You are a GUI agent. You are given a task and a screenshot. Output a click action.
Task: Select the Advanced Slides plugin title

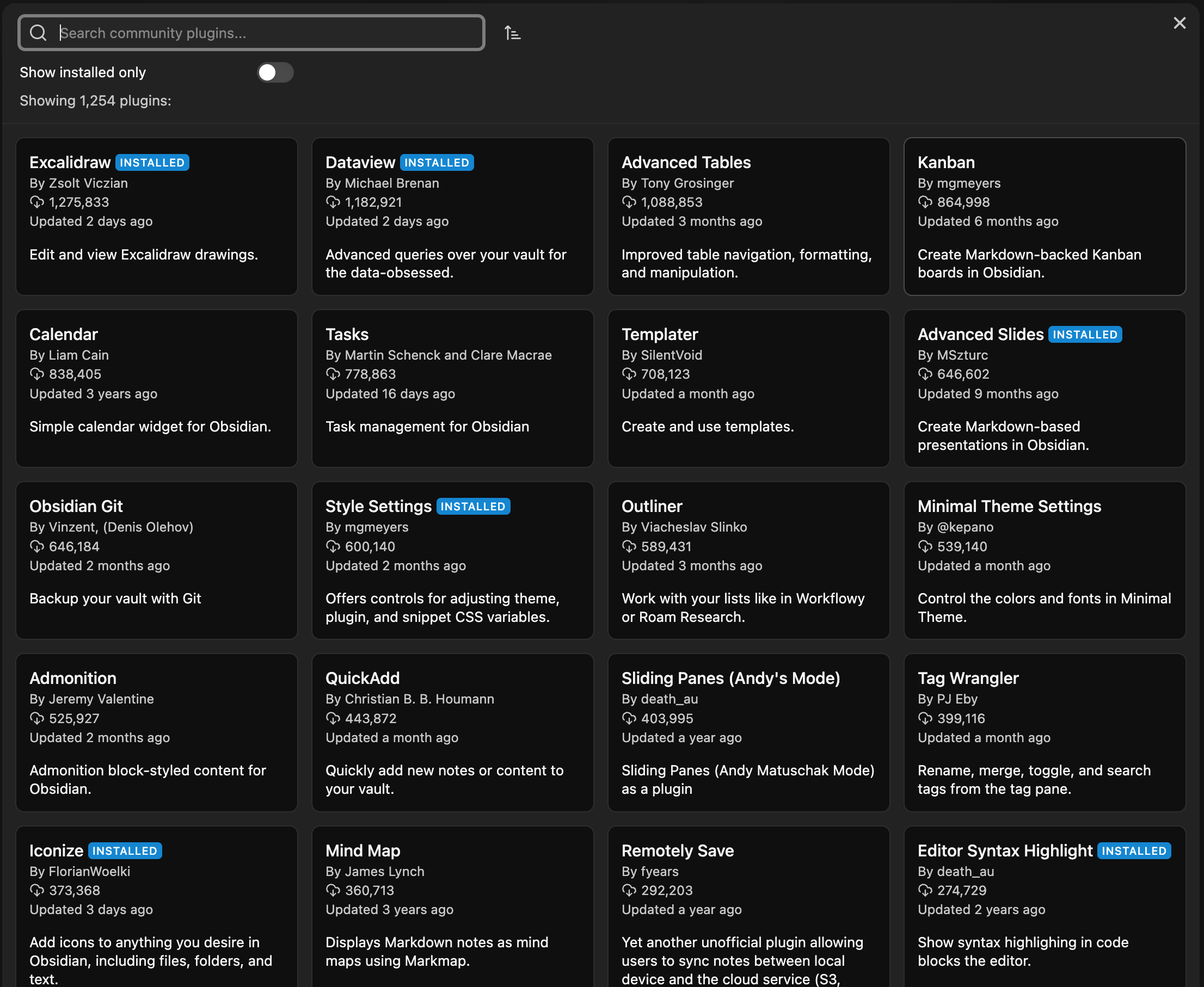click(980, 334)
